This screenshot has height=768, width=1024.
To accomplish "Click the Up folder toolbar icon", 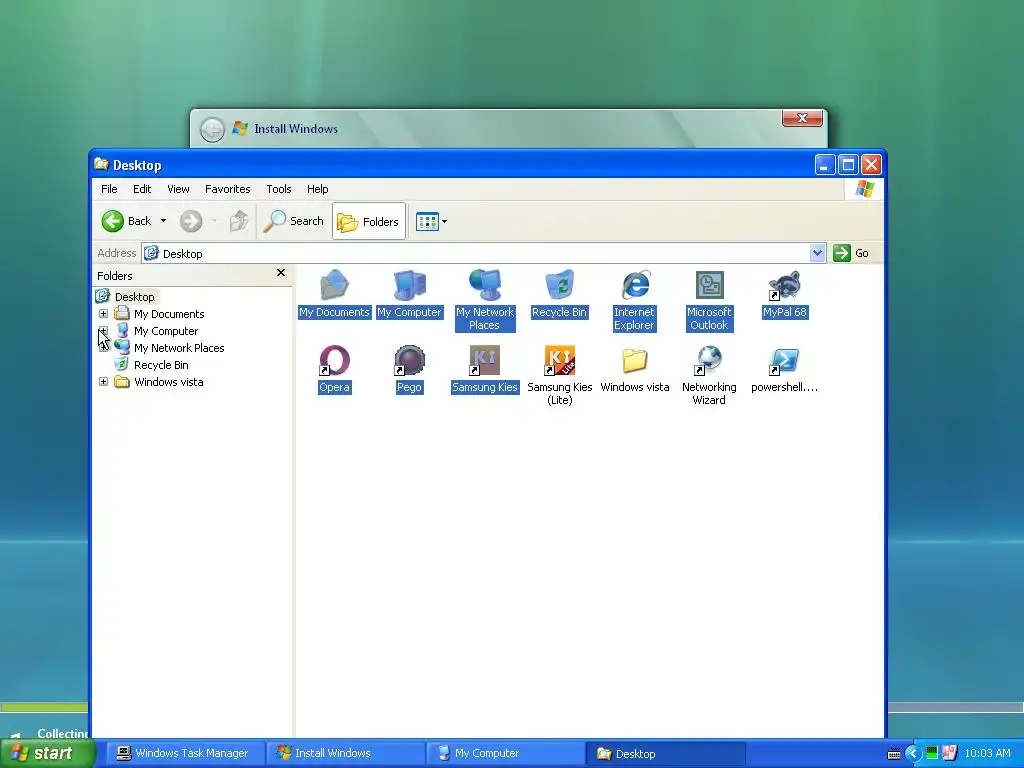I will (239, 221).
